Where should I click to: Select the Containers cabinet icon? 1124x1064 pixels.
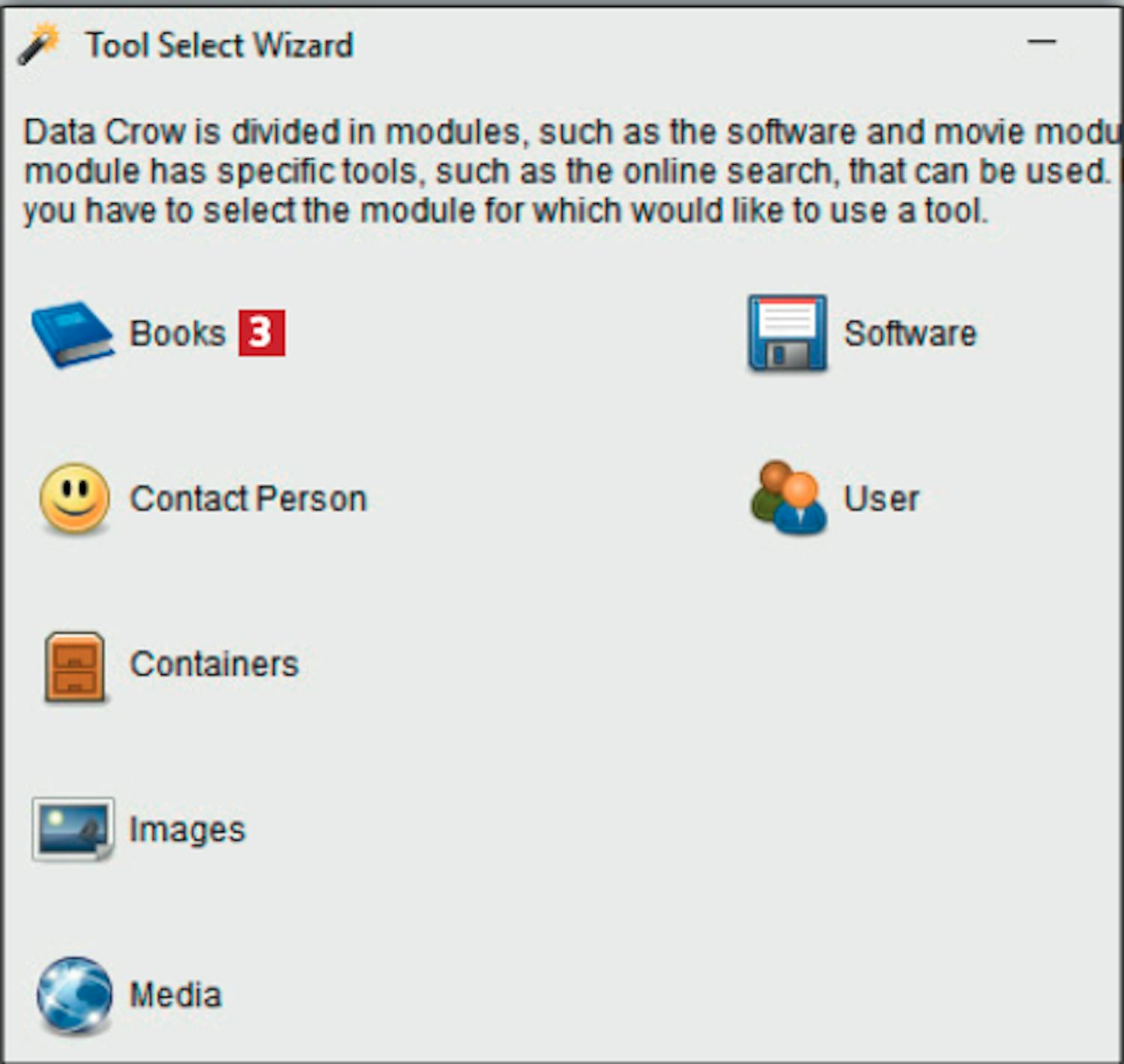click(74, 667)
